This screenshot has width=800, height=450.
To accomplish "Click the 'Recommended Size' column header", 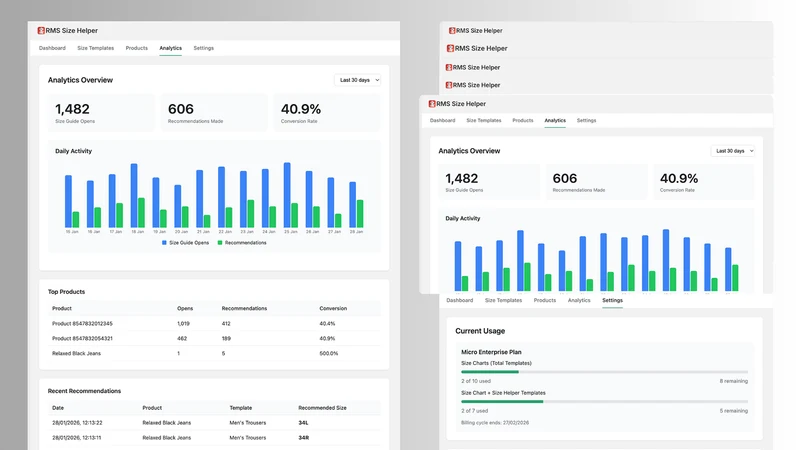I will 322,408.
